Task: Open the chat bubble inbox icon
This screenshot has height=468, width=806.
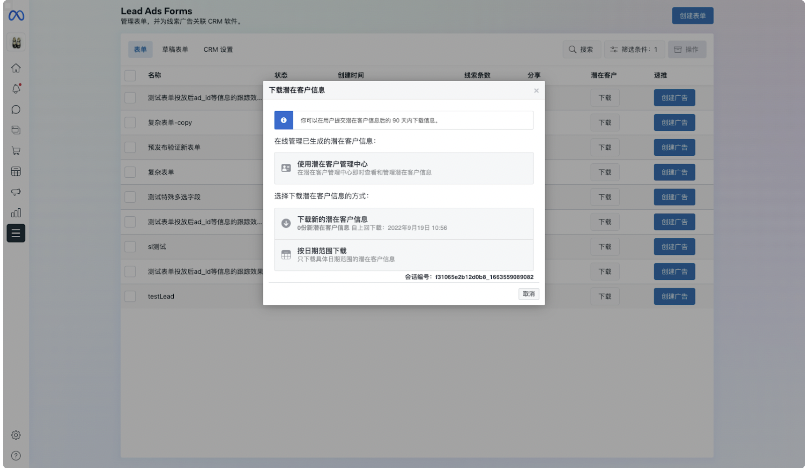Action: (x=16, y=109)
